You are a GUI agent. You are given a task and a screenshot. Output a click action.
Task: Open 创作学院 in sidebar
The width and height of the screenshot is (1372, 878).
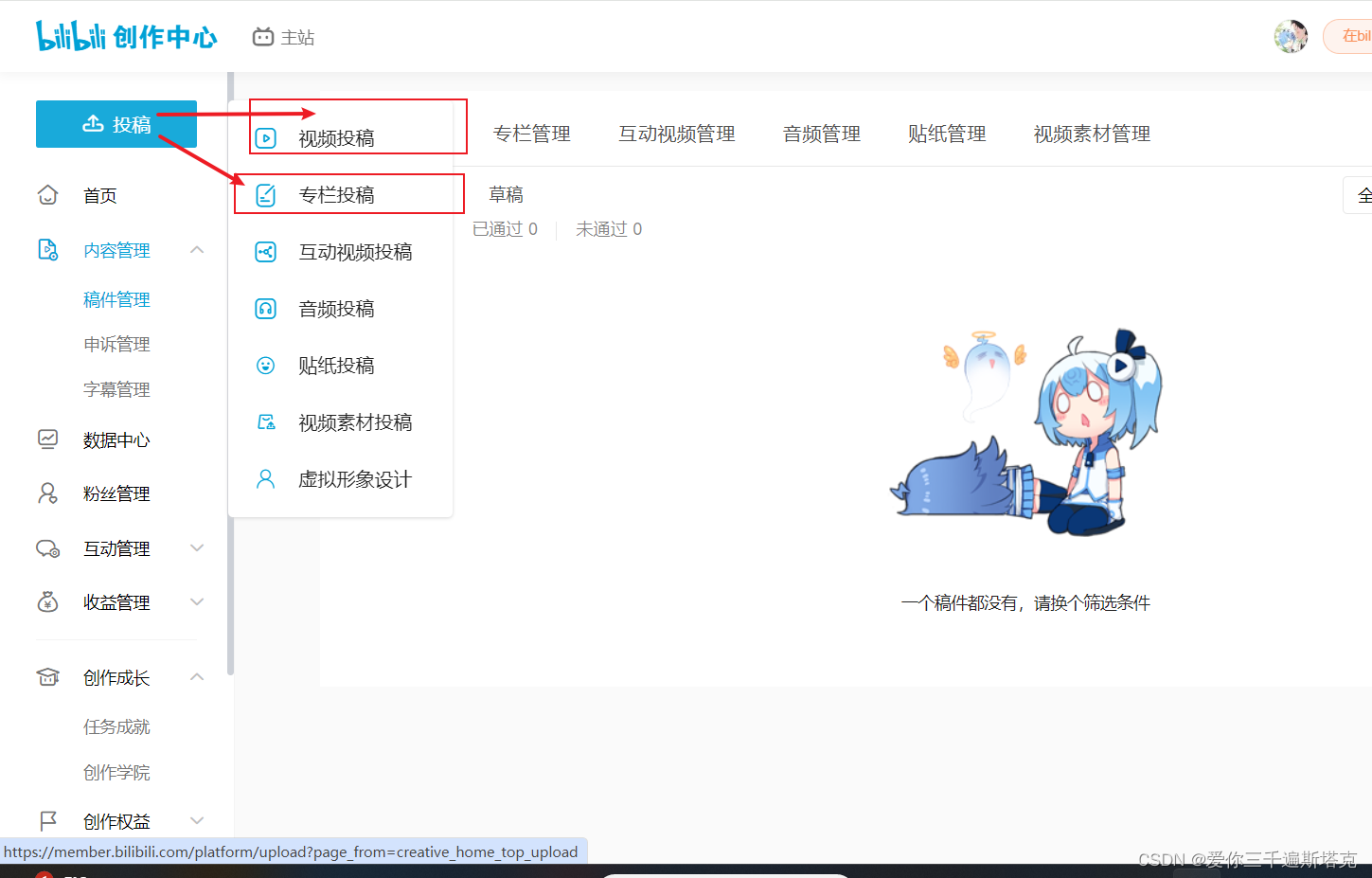point(116,772)
